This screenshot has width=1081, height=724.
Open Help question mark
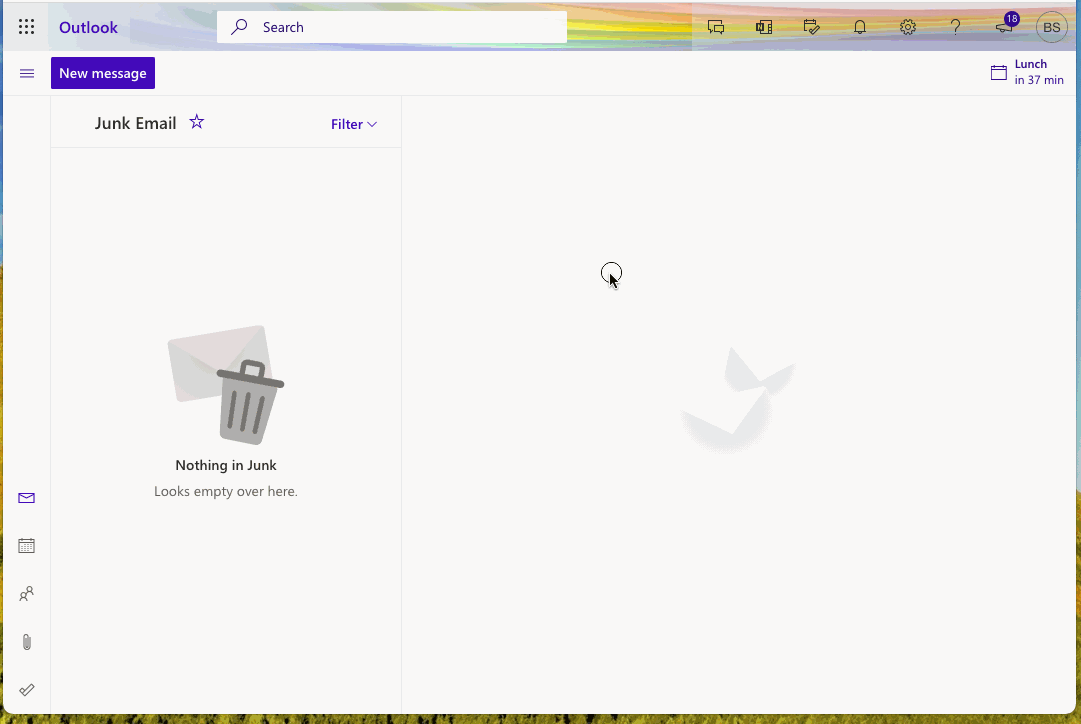[956, 27]
